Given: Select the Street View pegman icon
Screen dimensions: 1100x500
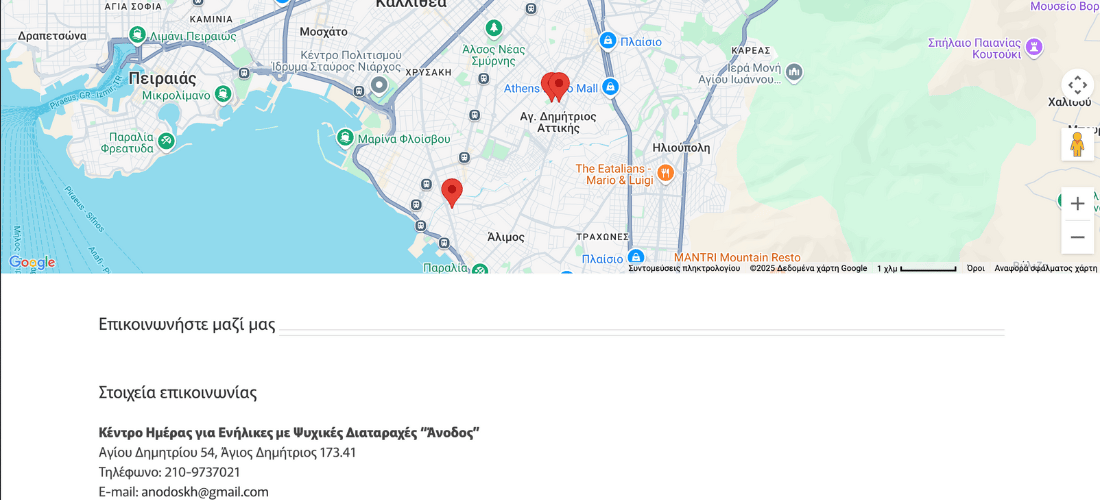Looking at the screenshot, I should [1077, 144].
